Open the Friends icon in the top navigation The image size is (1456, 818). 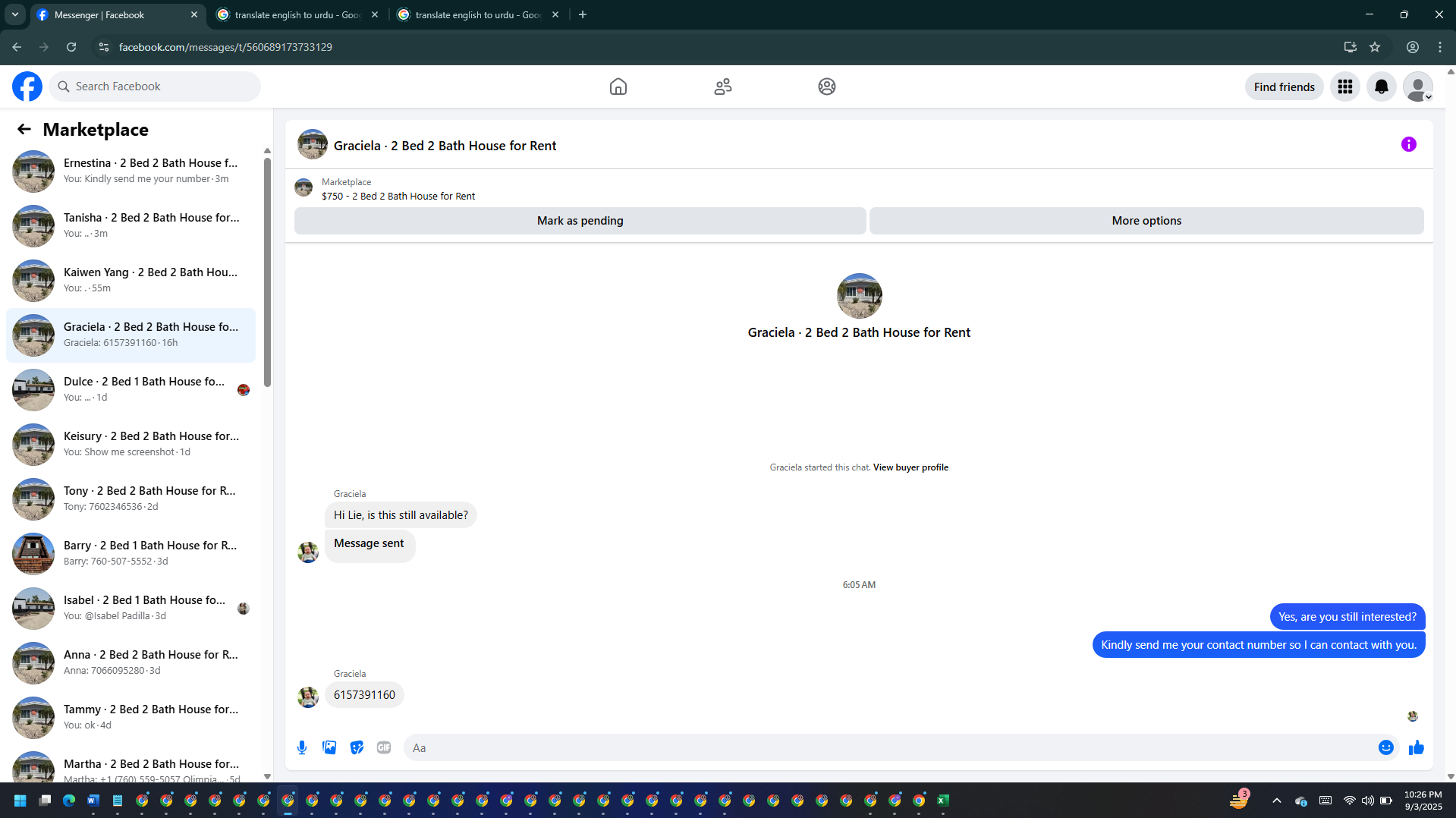pos(723,87)
